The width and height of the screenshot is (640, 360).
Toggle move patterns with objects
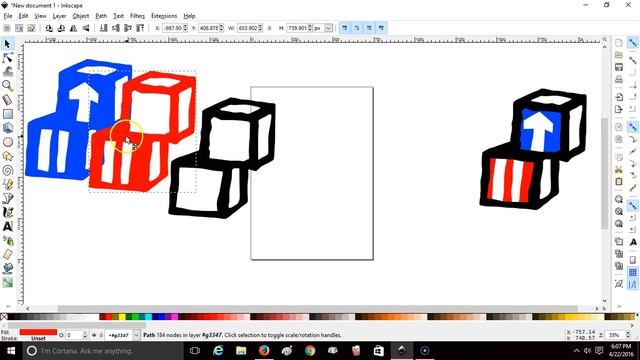point(381,28)
